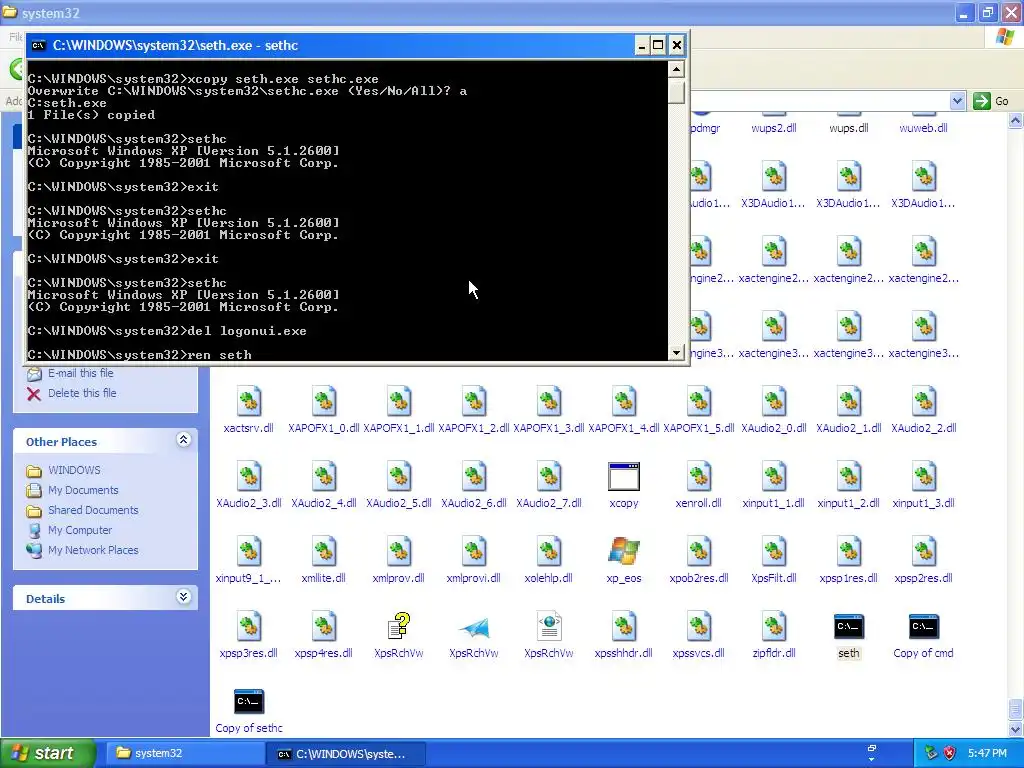Select the xcopy application icon
This screenshot has width=1024, height=768.
click(624, 477)
